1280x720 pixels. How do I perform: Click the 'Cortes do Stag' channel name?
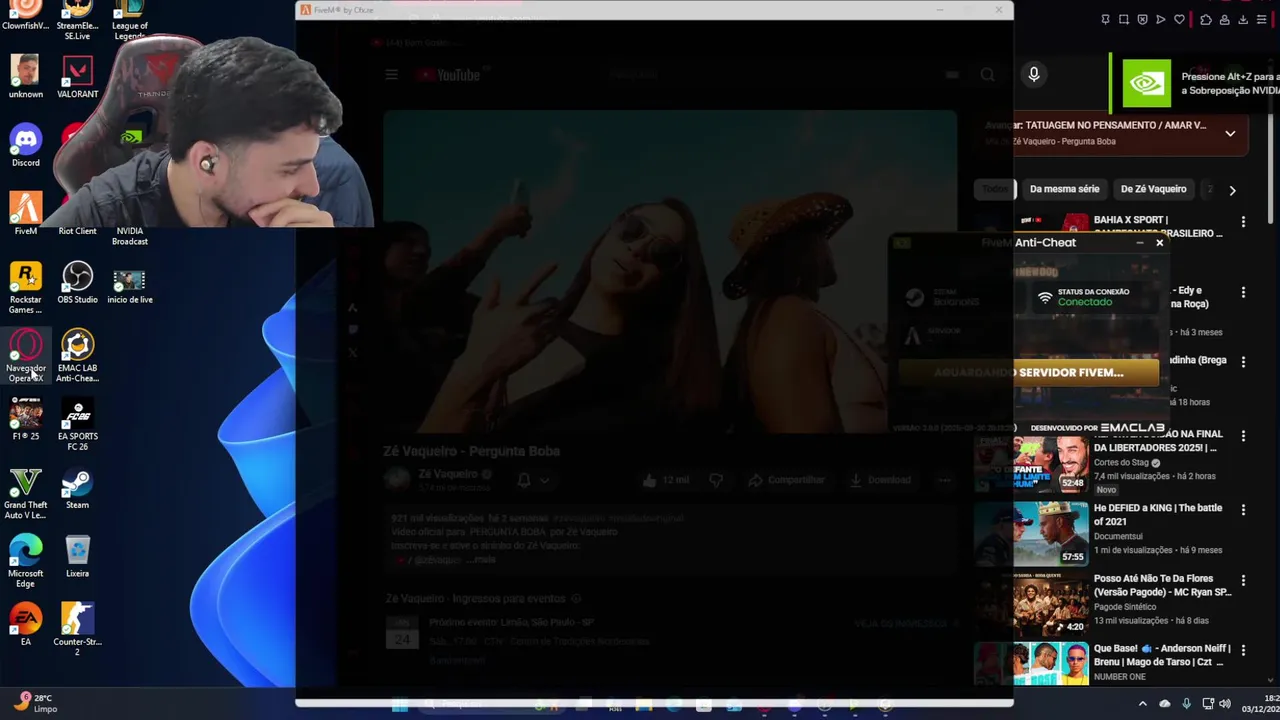click(x=1121, y=463)
